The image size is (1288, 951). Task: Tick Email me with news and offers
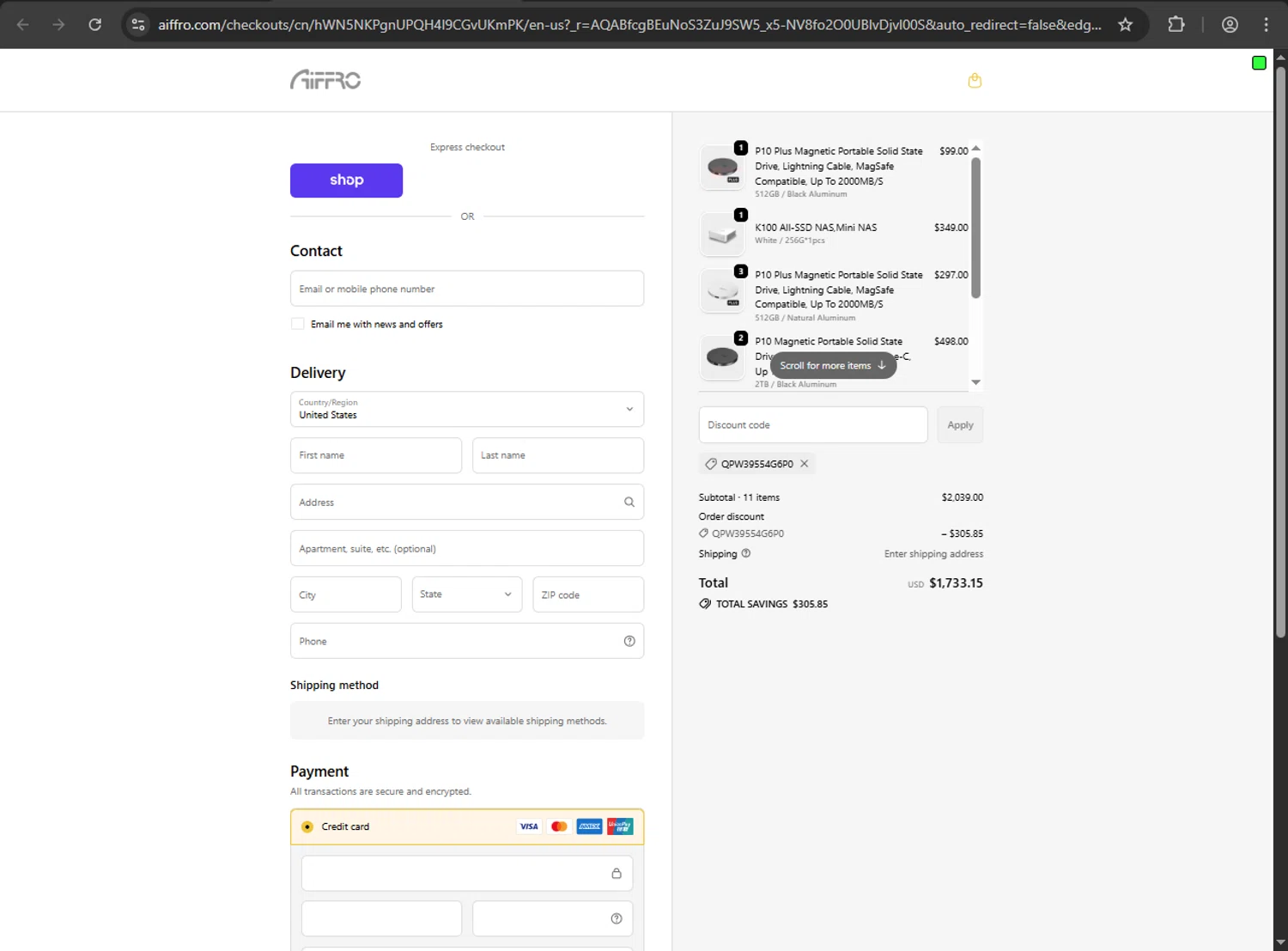(x=297, y=324)
